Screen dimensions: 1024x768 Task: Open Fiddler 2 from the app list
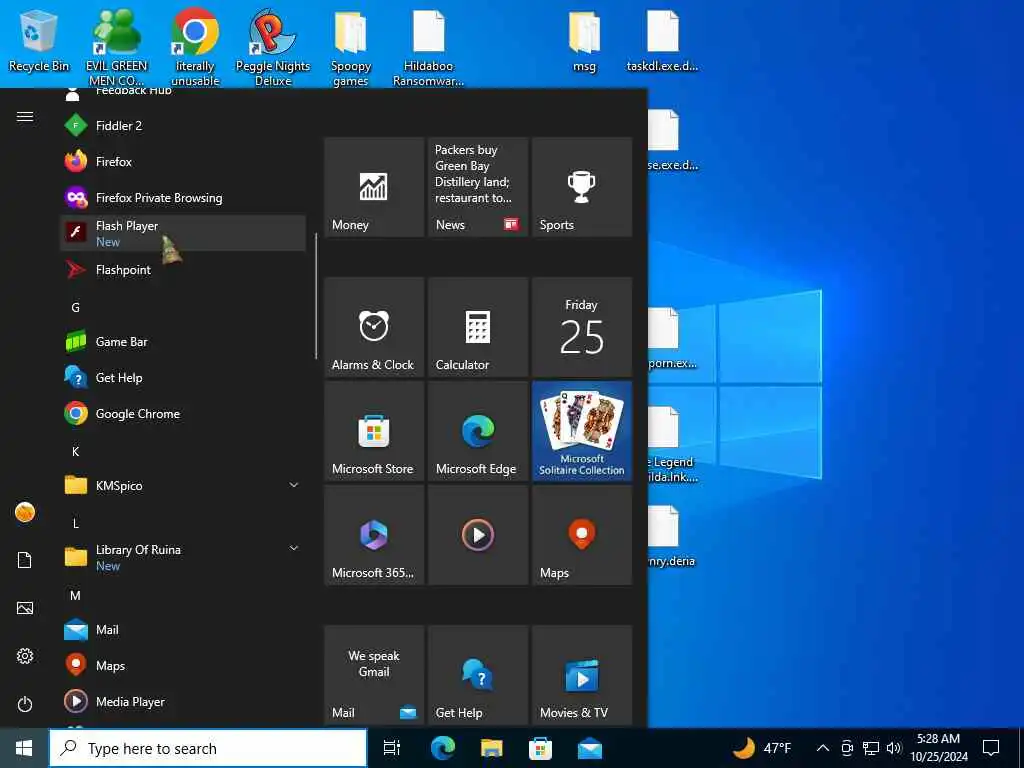pos(182,125)
